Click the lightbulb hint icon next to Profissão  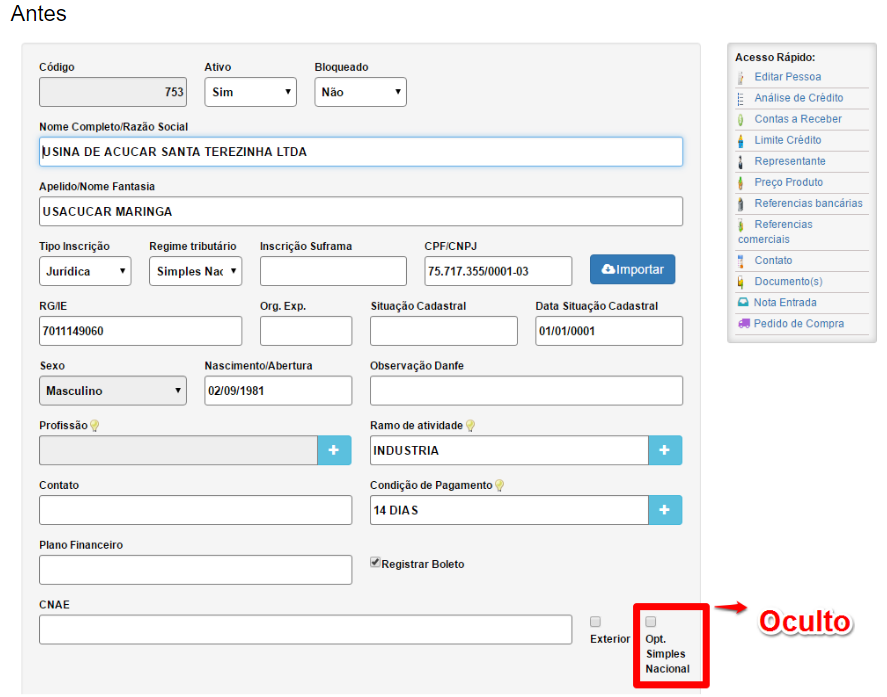click(x=95, y=426)
